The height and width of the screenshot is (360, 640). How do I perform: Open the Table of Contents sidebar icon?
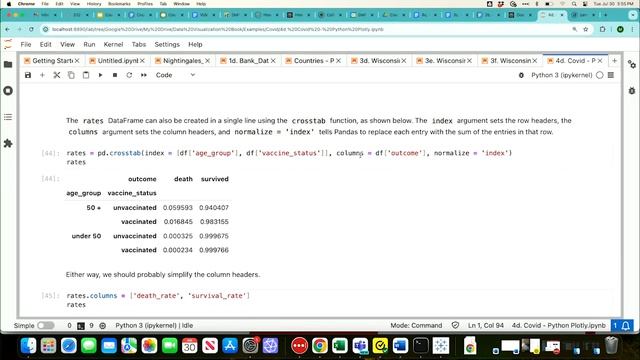8,117
